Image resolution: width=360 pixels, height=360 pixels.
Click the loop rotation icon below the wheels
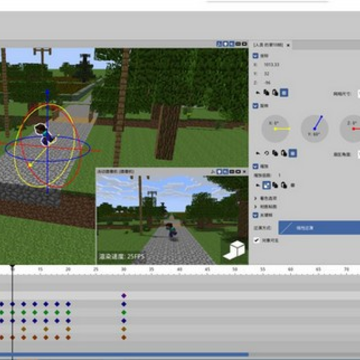(x=266, y=153)
